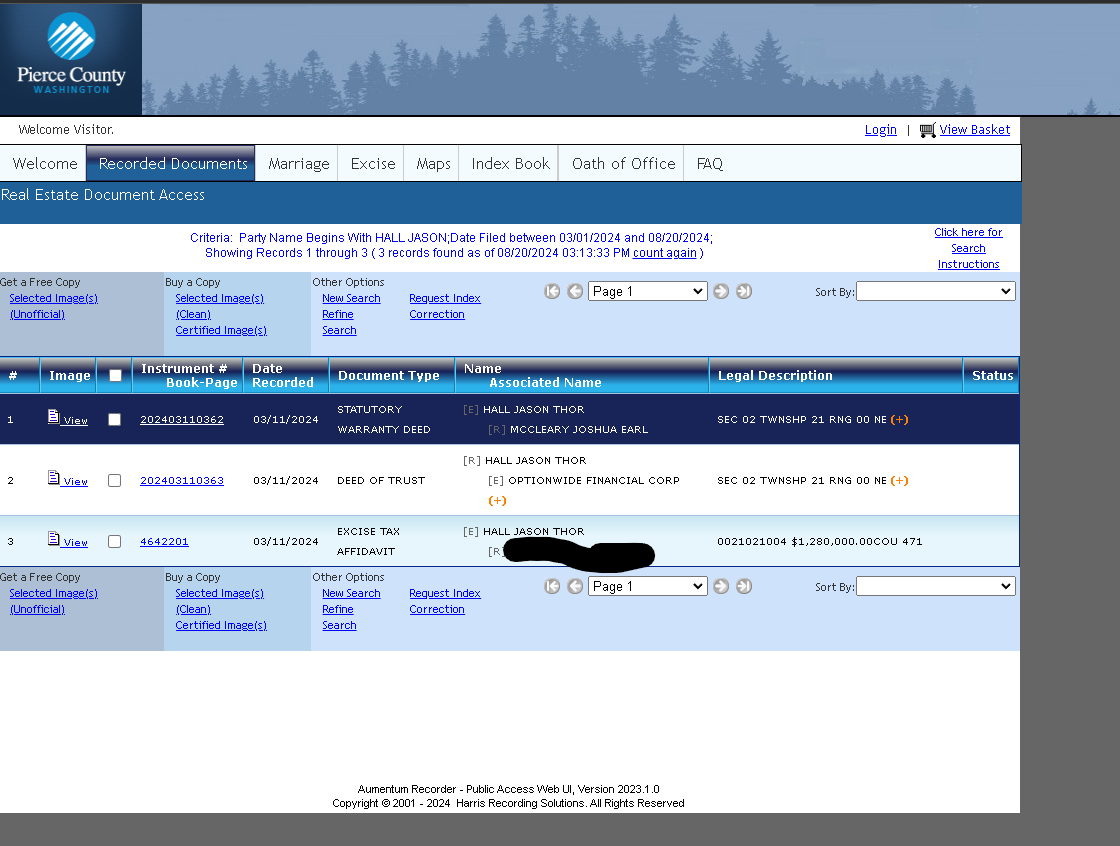Go to first page using top pager

[552, 292]
